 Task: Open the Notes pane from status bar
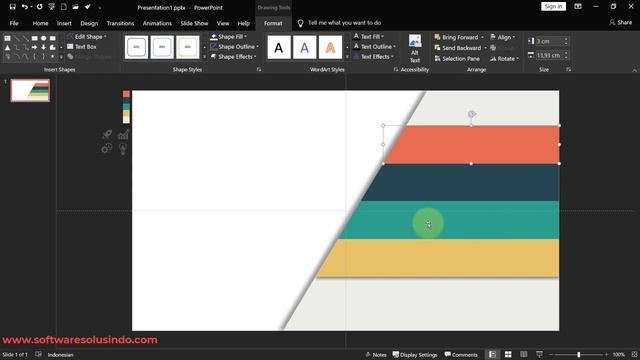(x=376, y=355)
